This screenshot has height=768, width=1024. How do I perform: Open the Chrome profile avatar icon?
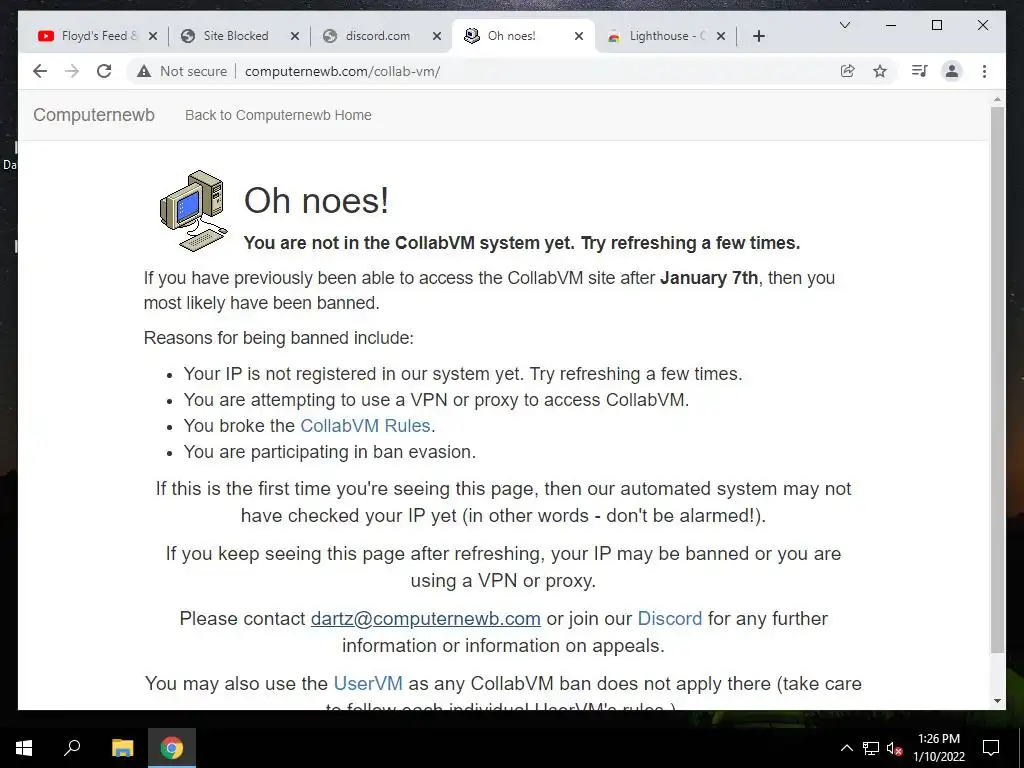point(952,71)
